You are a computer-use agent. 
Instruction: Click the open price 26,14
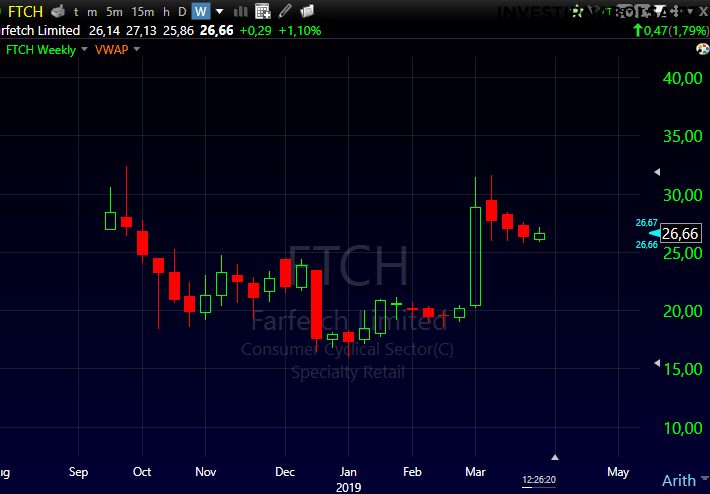coord(104,31)
